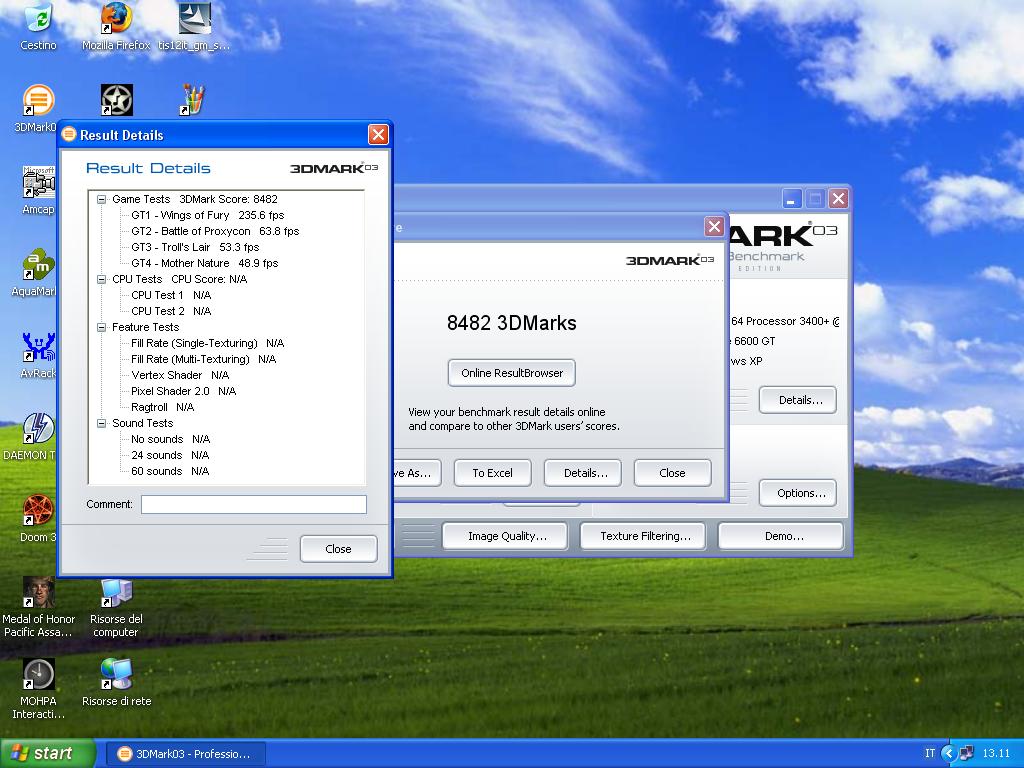Select the No sounds row
The image size is (1024, 768).
pos(170,439)
